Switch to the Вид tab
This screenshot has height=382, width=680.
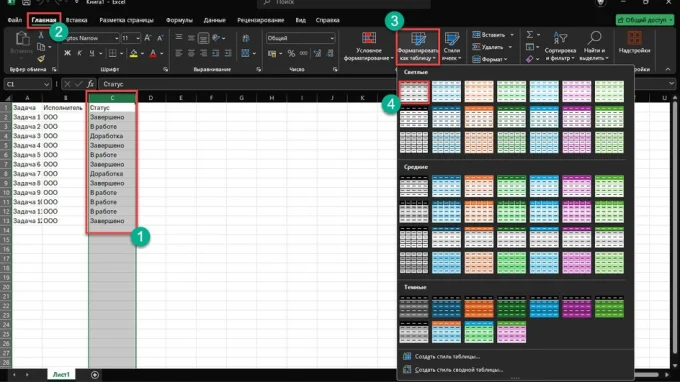pyautogui.click(x=301, y=20)
